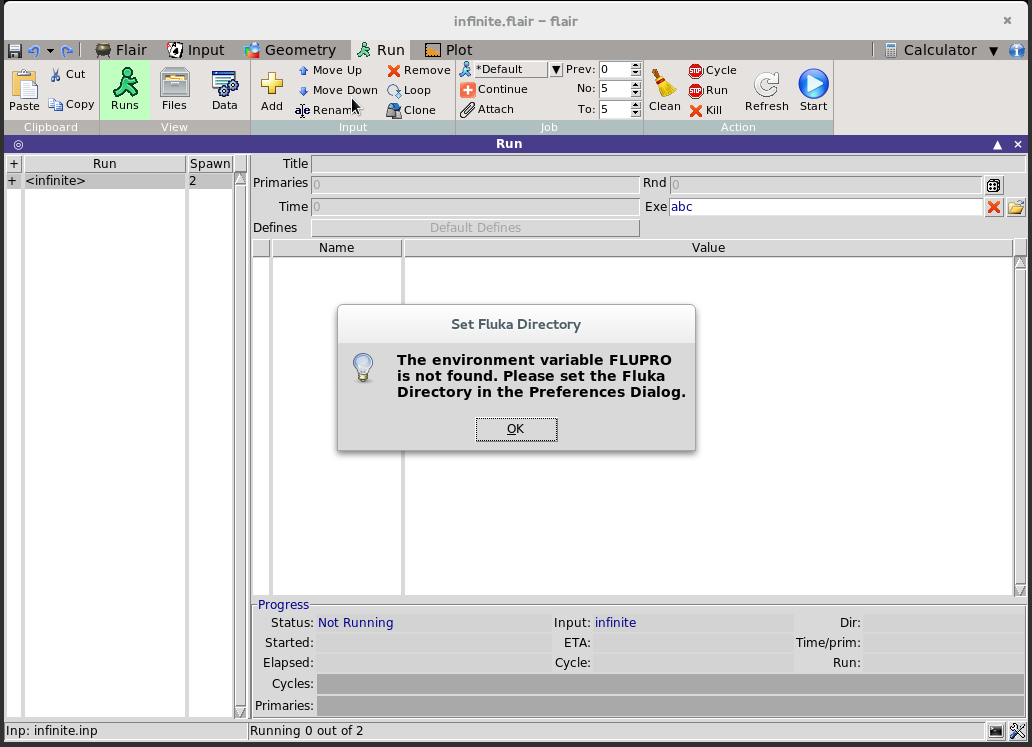
Task: Click the Spawn column header
Action: 211,164
